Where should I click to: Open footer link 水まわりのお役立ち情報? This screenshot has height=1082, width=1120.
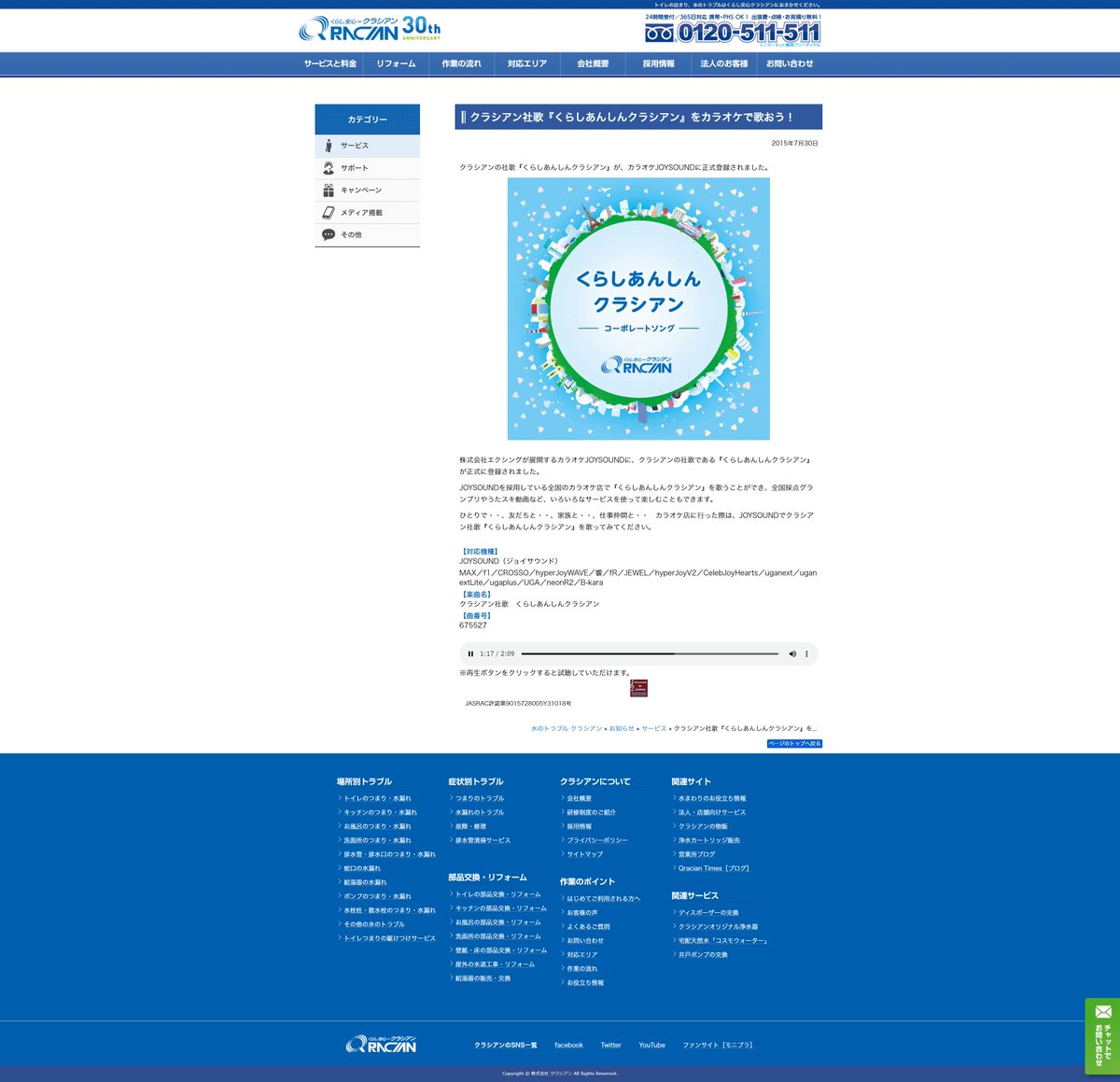(x=712, y=798)
